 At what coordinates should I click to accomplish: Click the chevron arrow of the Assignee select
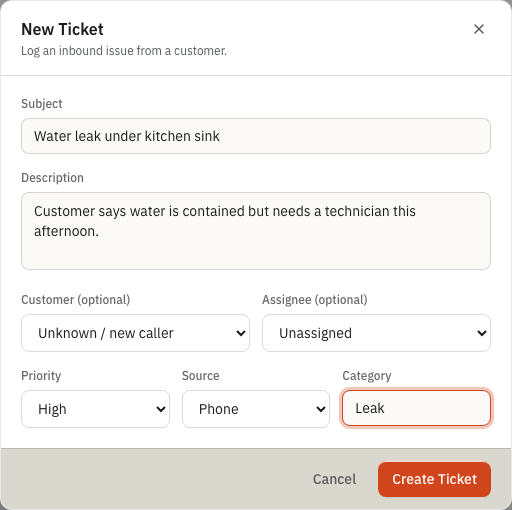point(482,333)
